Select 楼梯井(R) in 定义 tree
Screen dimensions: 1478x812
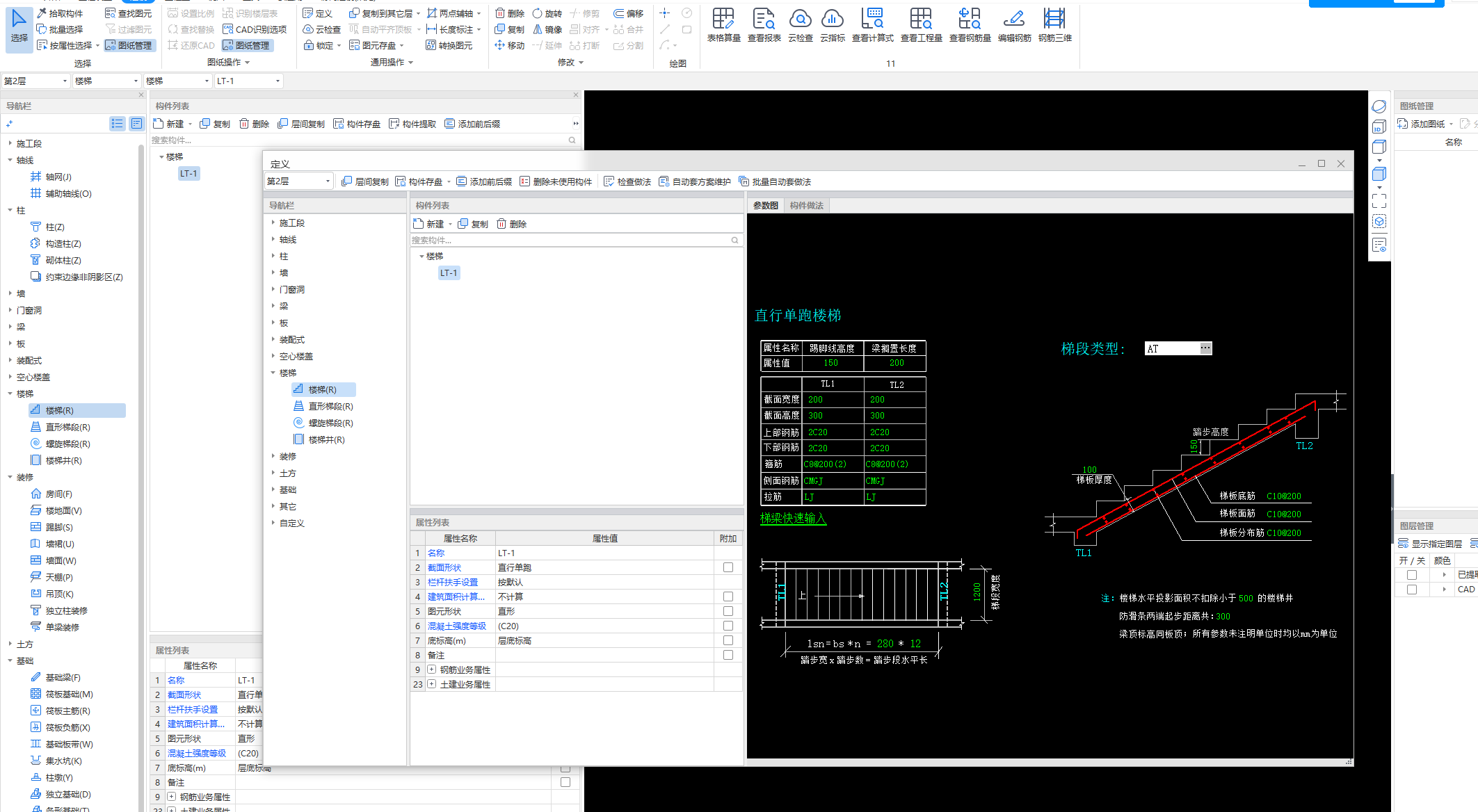(x=319, y=440)
